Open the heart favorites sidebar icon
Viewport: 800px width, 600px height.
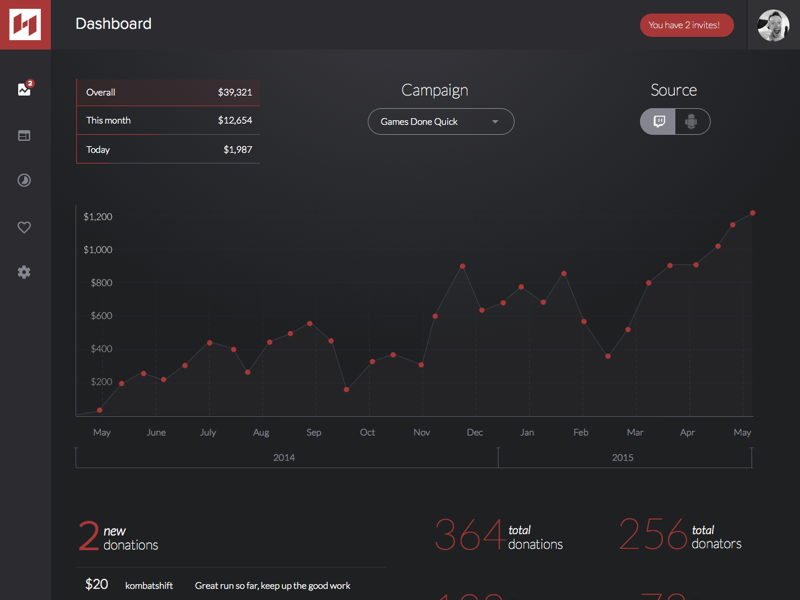point(24,227)
